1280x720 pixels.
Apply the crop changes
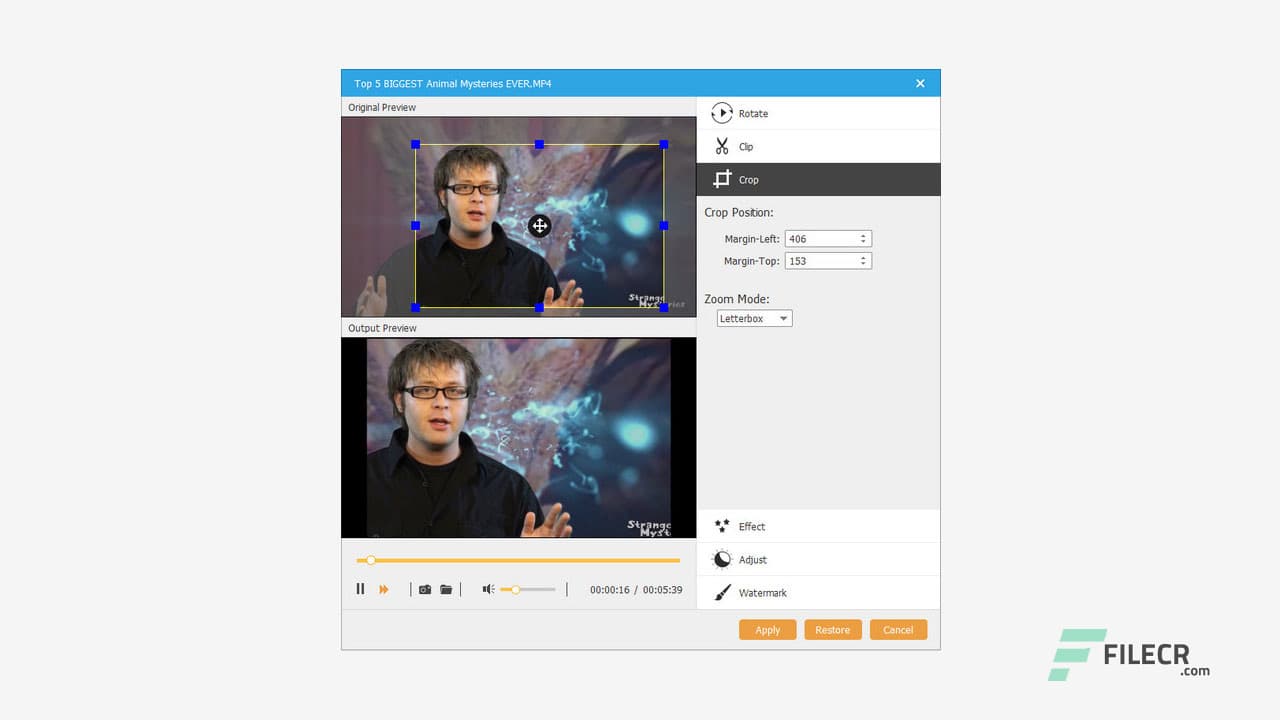[x=767, y=630]
